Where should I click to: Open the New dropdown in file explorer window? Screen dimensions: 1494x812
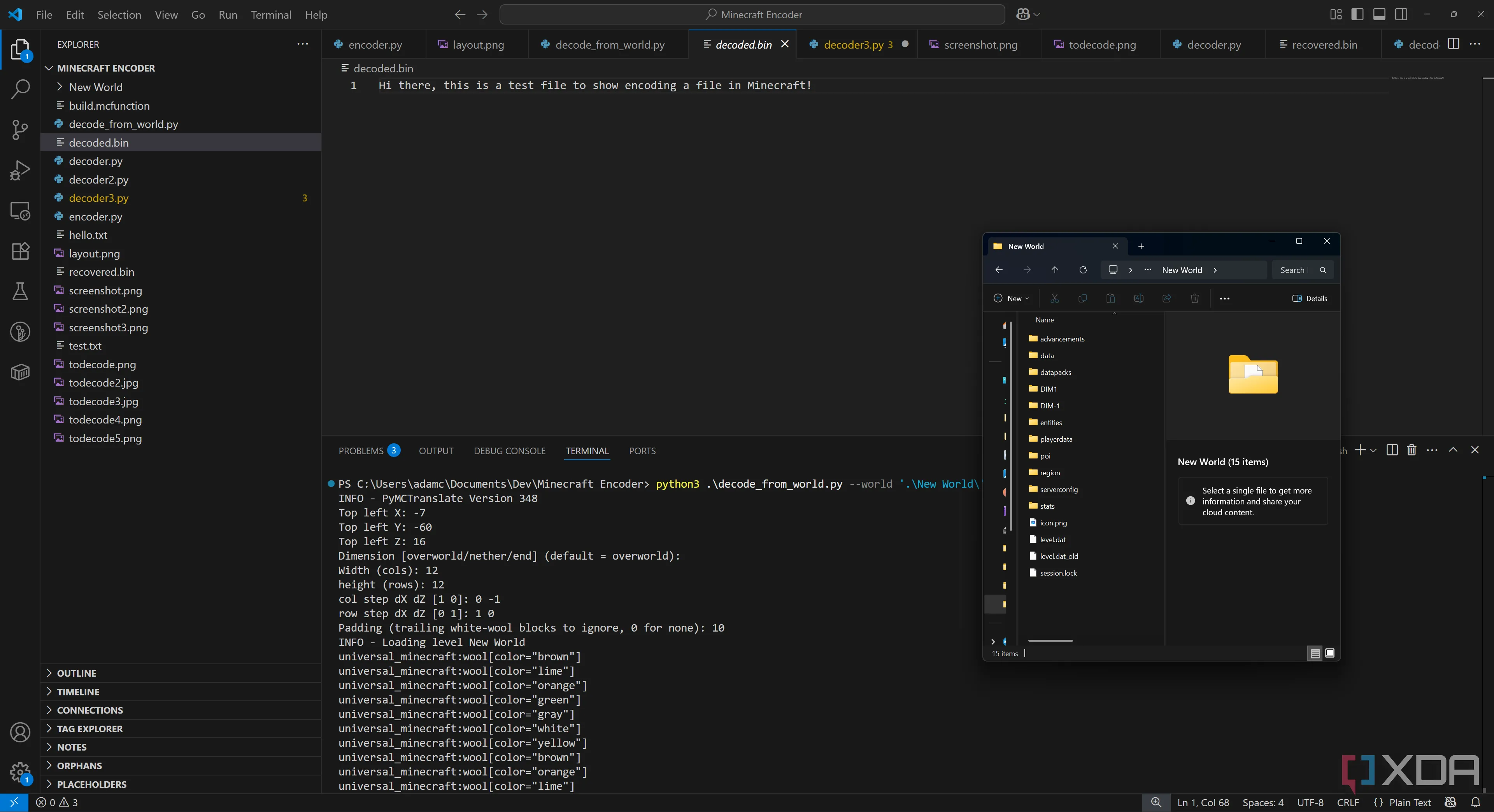1012,299
